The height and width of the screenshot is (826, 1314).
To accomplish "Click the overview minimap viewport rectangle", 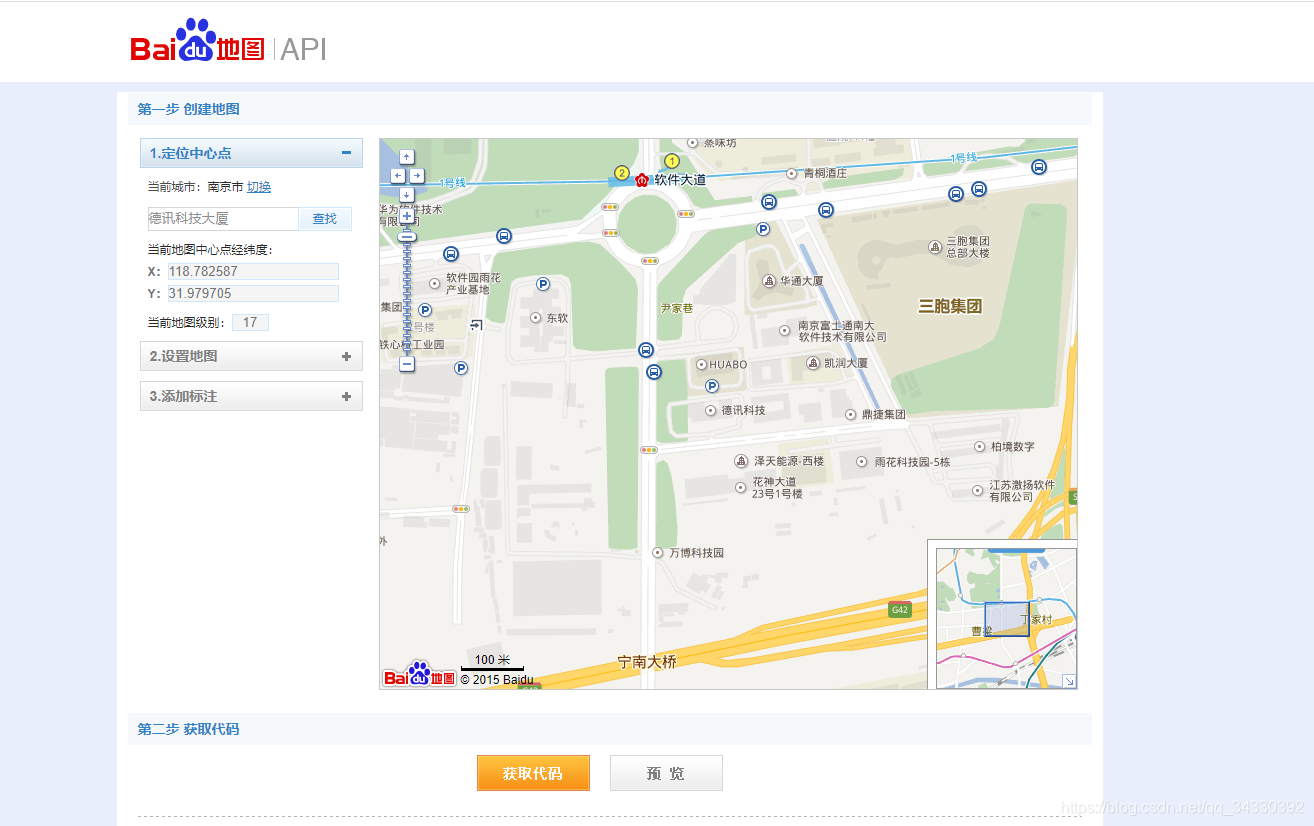I will tap(1007, 619).
